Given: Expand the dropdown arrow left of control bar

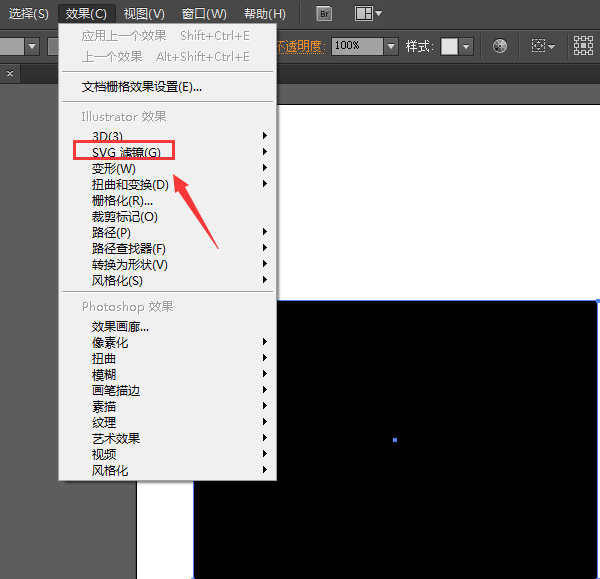Looking at the screenshot, I should pos(32,46).
